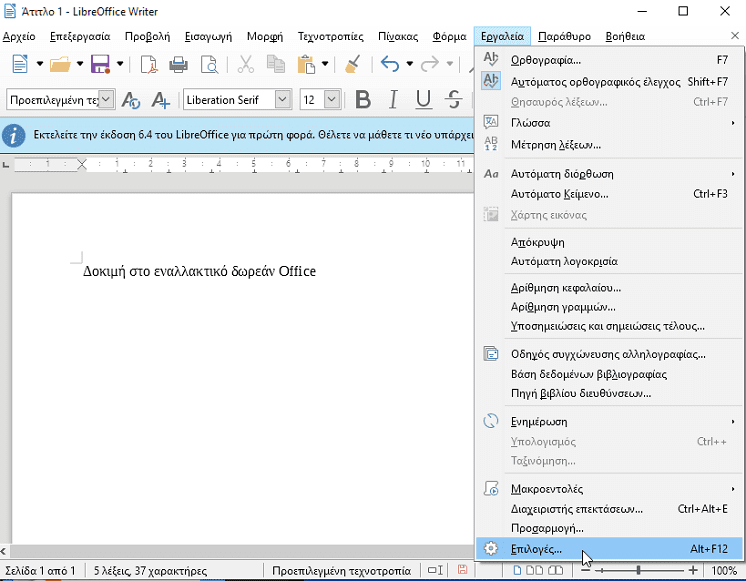Click zoom out minus button
Screen dimensions: 746x581
pyautogui.click(x=586, y=570)
